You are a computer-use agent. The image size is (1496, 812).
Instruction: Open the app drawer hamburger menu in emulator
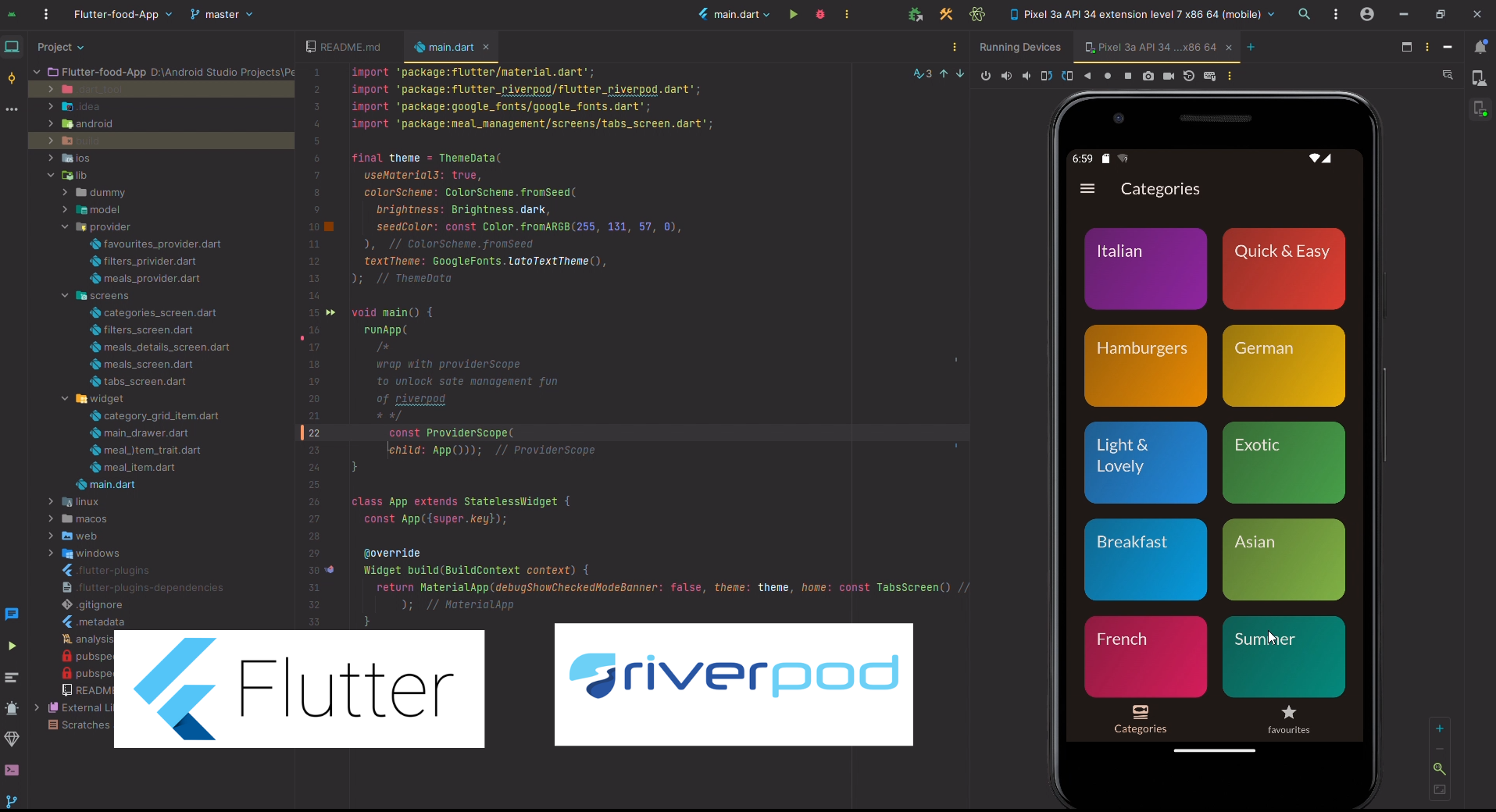[1087, 188]
